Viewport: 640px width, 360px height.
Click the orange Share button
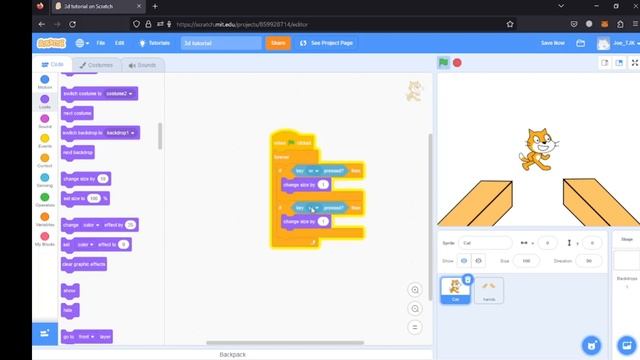[278, 43]
